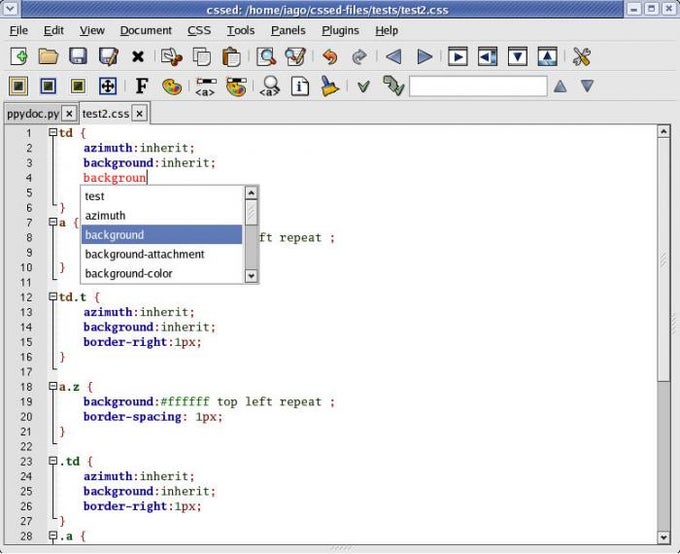
Task: Click the first box-model square icon
Action: point(19,86)
